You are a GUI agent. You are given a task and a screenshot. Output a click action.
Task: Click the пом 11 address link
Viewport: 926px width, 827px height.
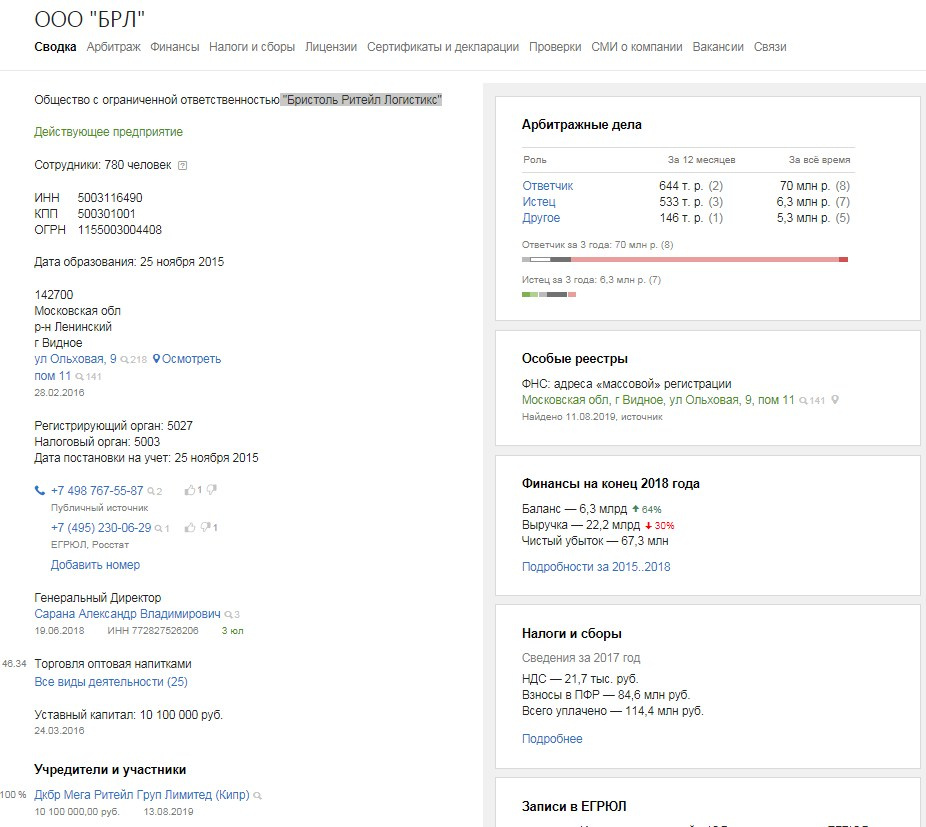(x=53, y=376)
